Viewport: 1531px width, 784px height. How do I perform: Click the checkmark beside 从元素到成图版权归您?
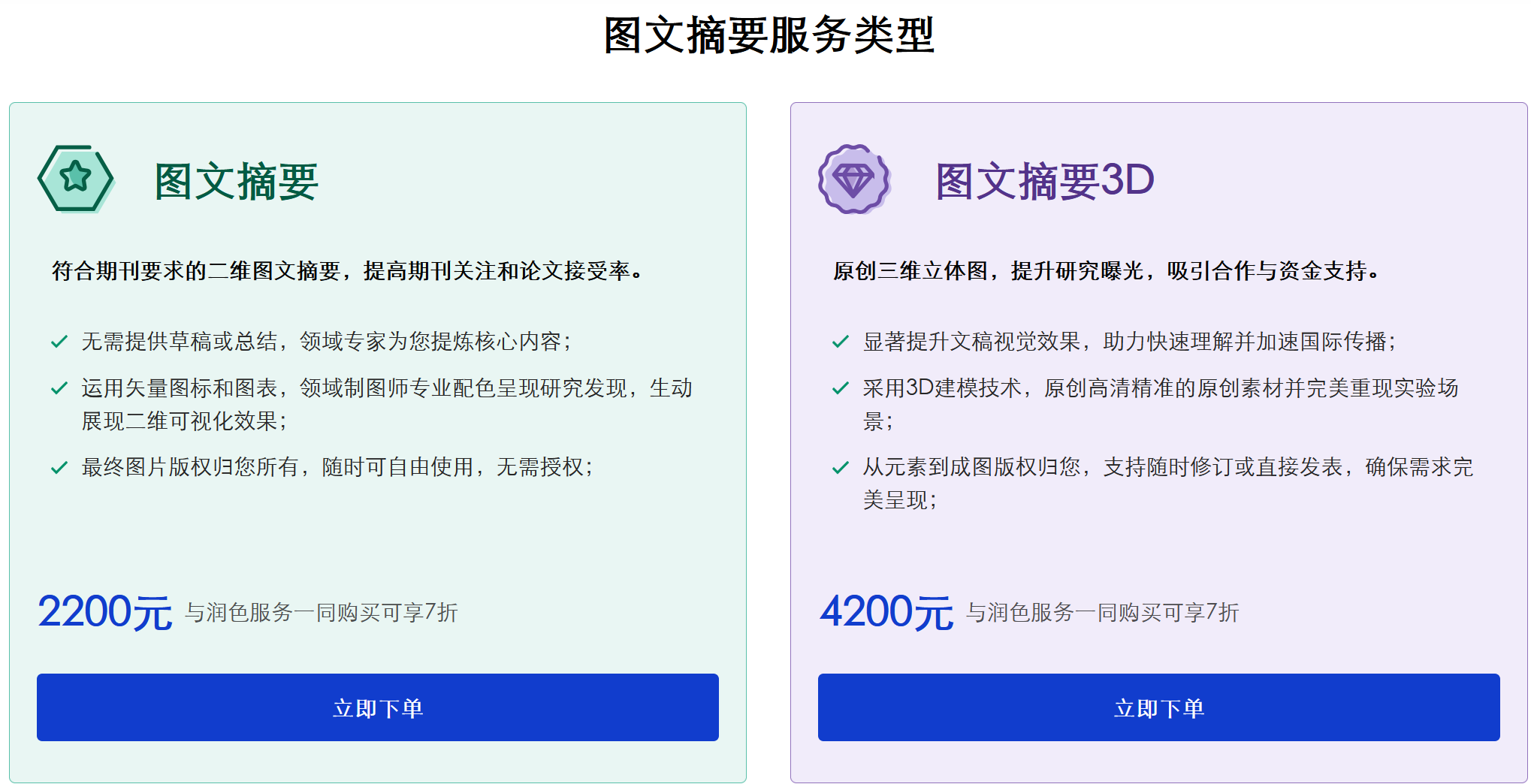841,466
